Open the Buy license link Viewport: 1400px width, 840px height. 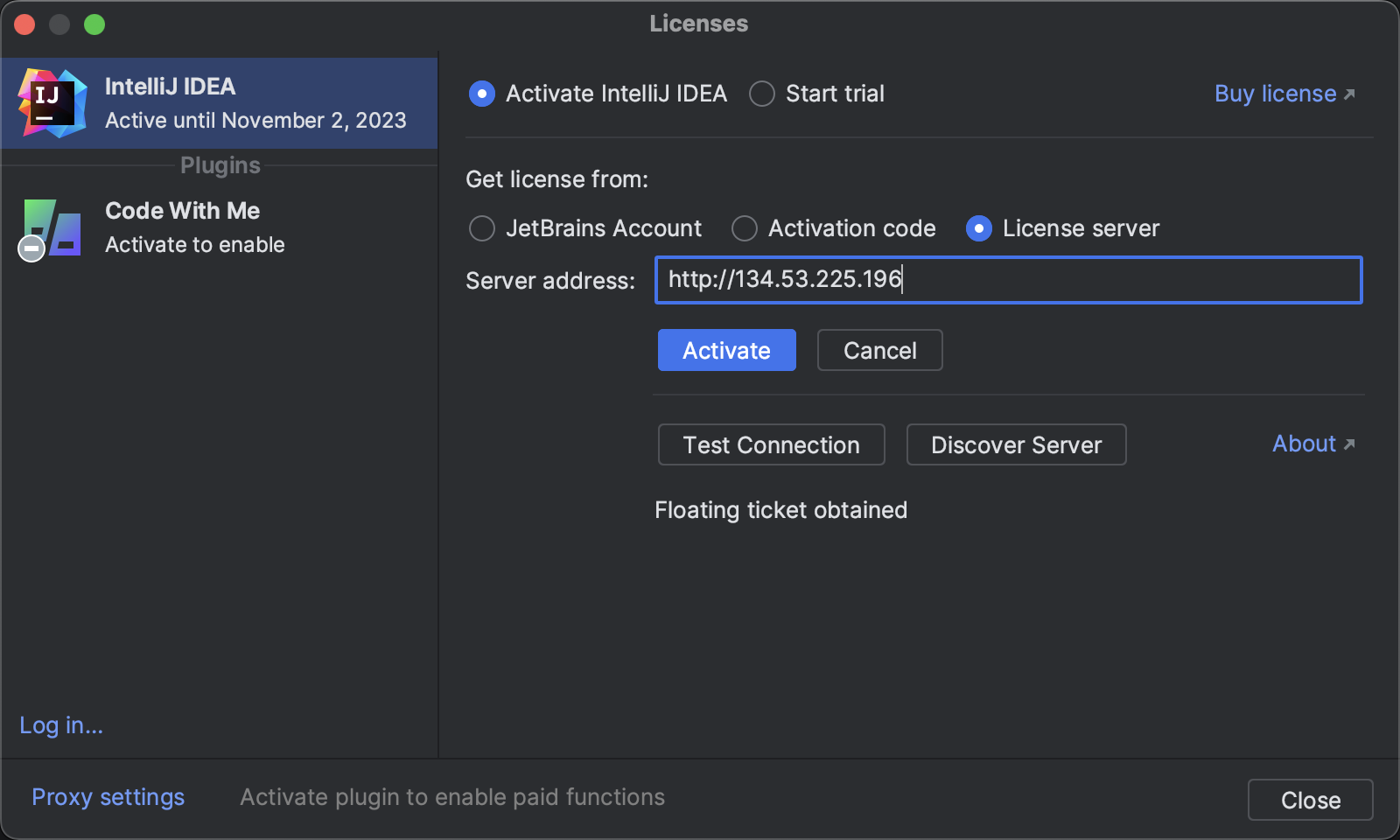coord(1284,94)
